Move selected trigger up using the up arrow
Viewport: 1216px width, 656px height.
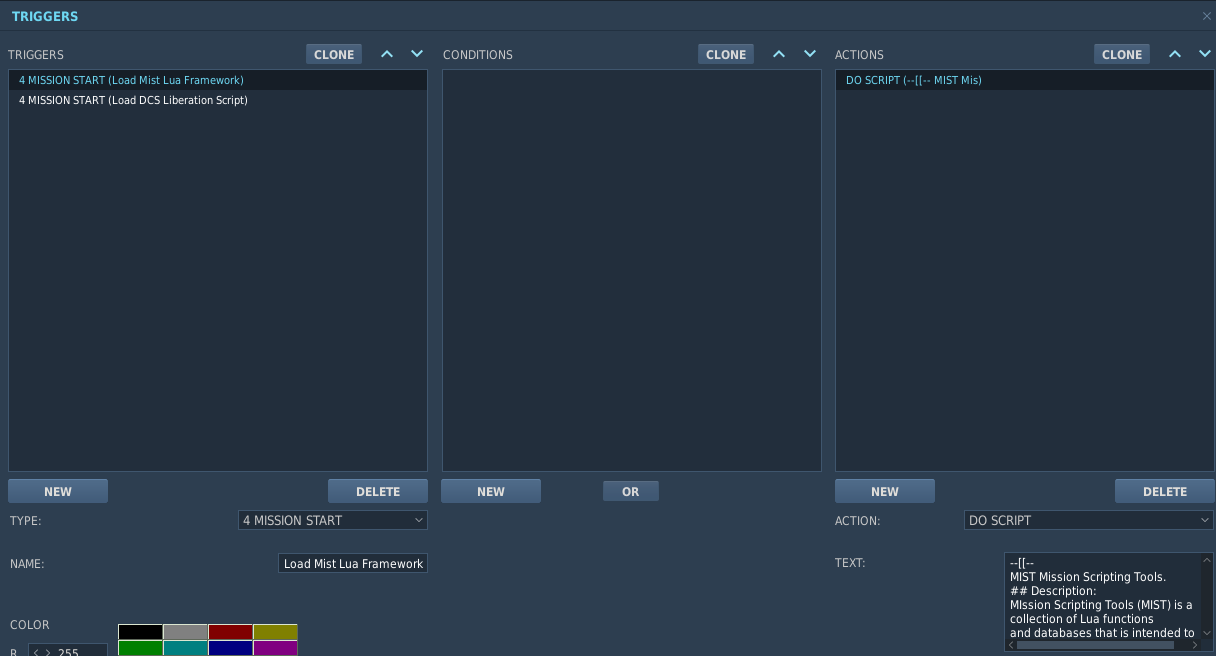coord(387,54)
